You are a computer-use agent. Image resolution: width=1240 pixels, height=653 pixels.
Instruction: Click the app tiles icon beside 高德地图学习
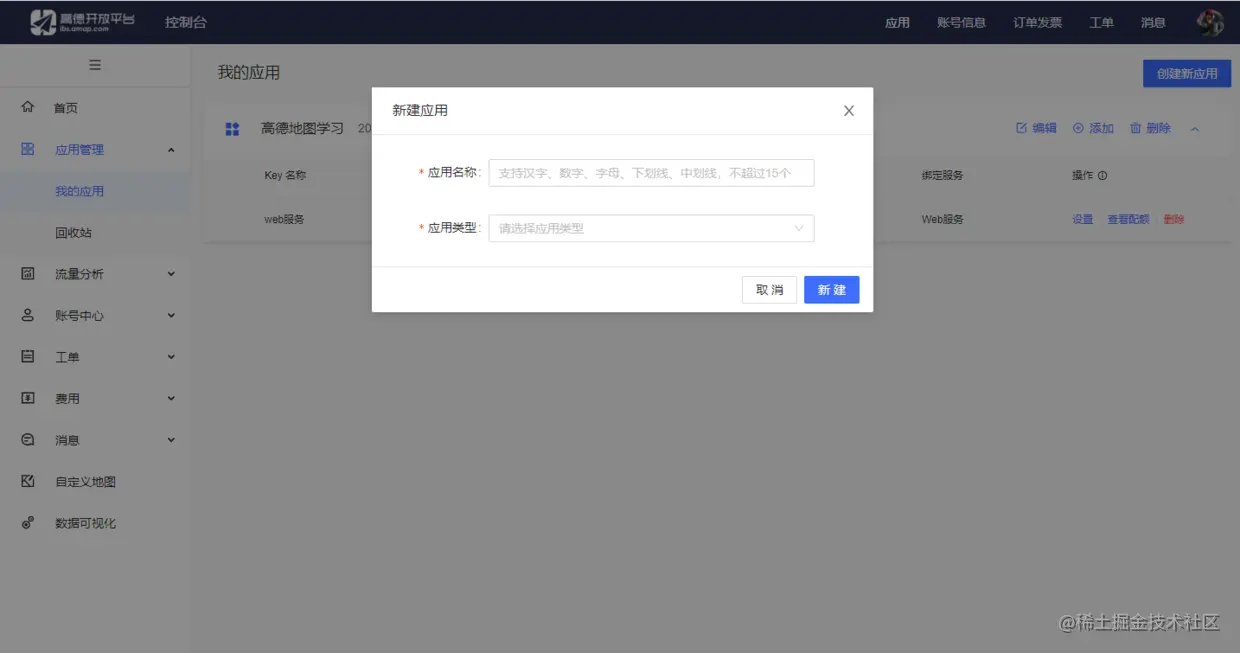click(232, 129)
